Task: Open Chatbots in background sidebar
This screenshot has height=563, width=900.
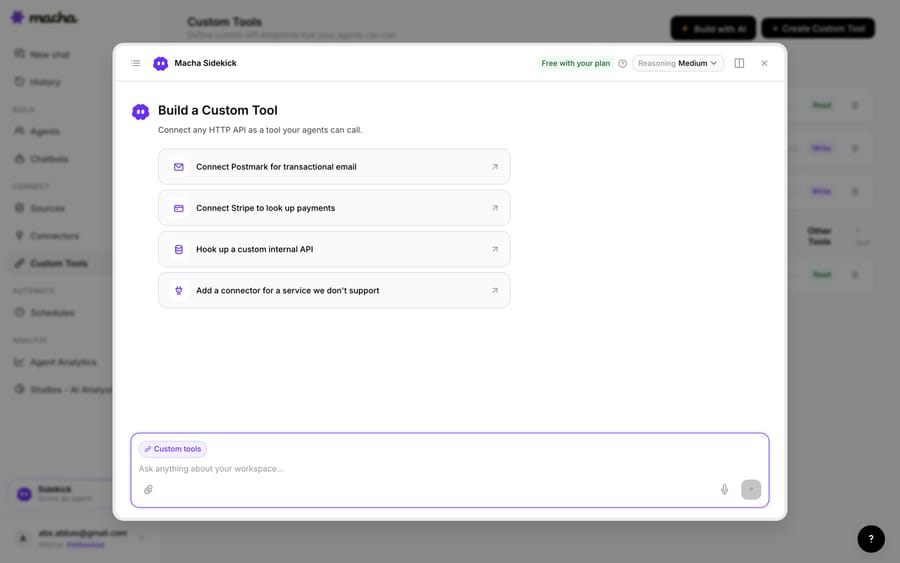Action: click(x=41, y=158)
